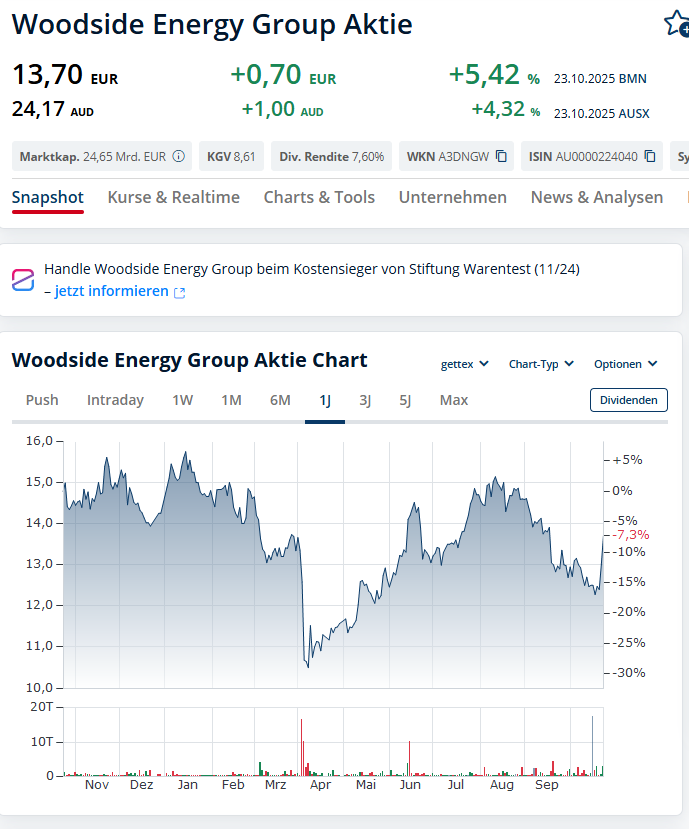Go to the Unternehmen tab
Image resolution: width=689 pixels, height=829 pixels.
point(453,197)
